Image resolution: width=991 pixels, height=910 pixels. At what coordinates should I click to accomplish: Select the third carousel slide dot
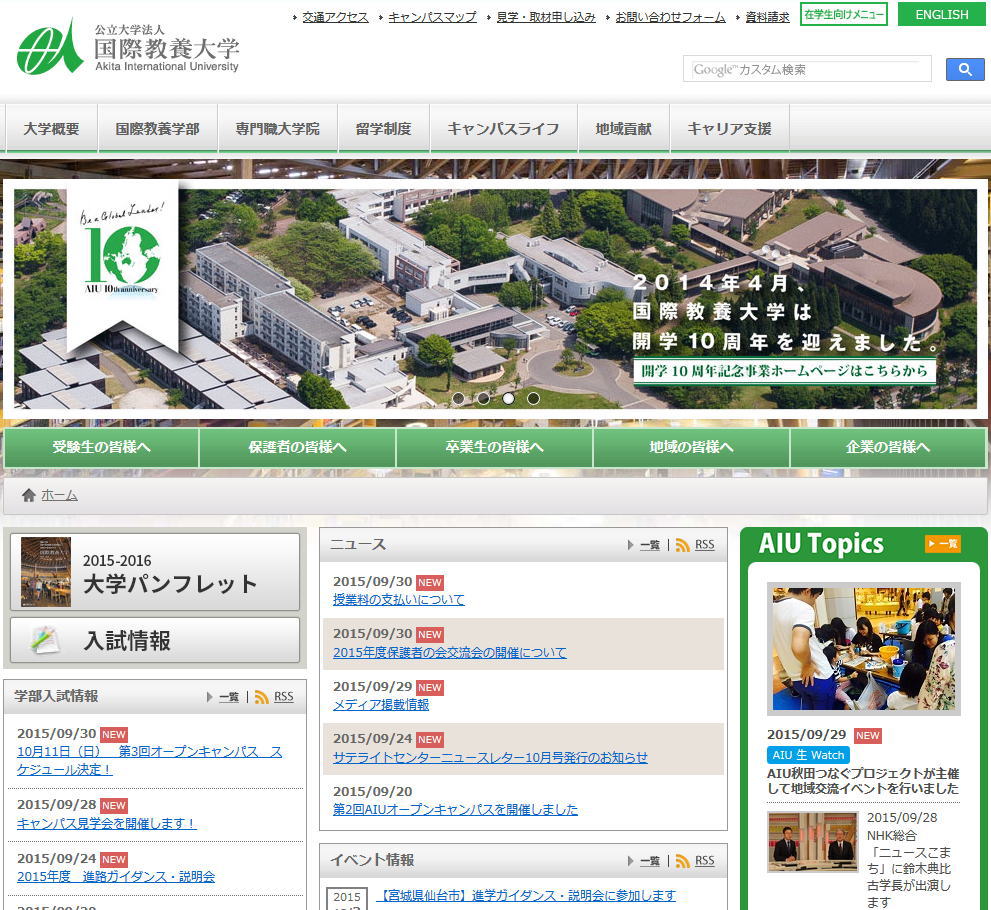click(508, 398)
